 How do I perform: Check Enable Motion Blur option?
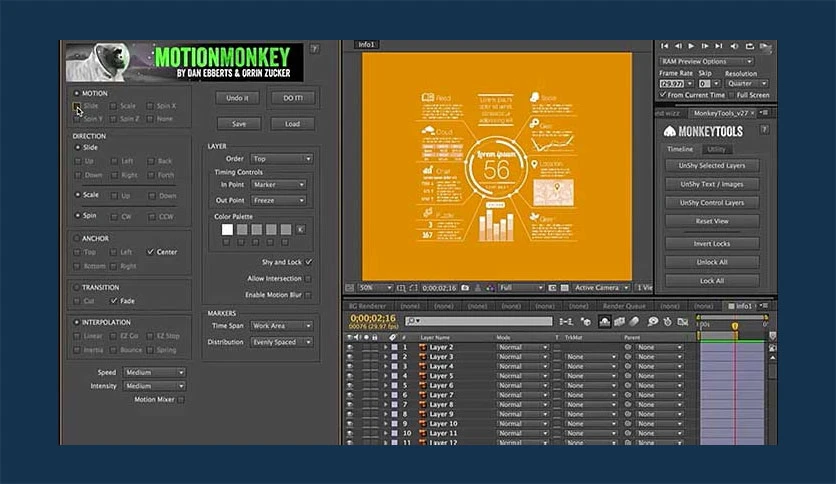pos(309,295)
